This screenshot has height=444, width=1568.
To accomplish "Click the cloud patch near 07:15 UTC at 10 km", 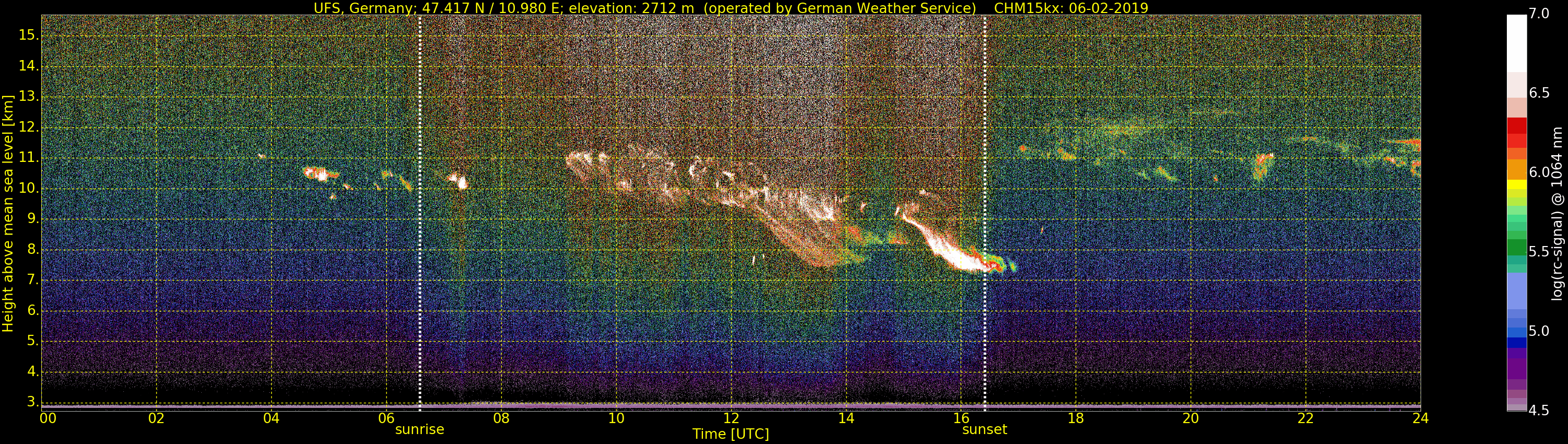I will point(458,181).
